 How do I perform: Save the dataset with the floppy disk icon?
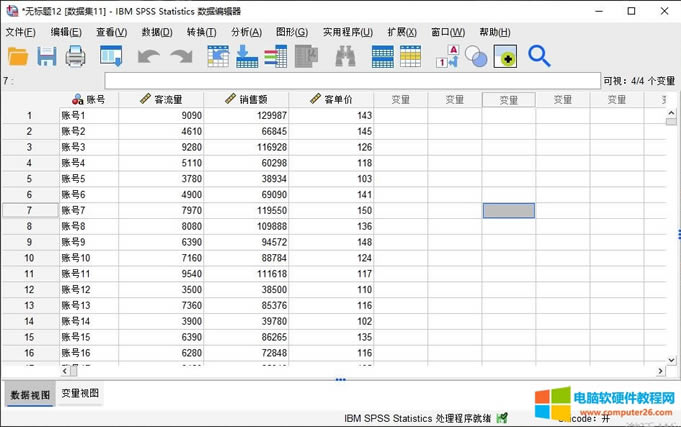[x=47, y=57]
